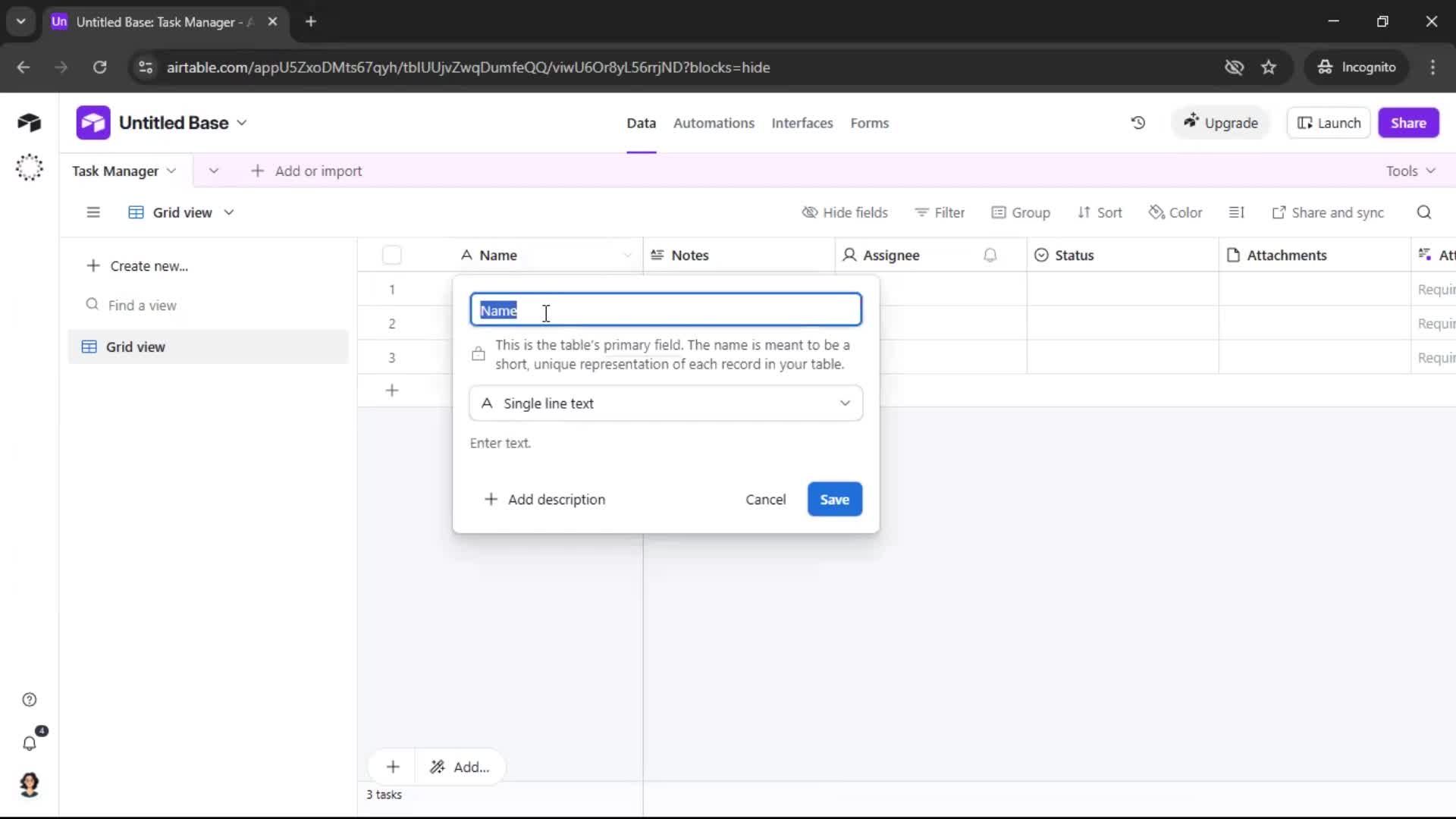Click the third-party cookies blocked eye icon
Image resolution: width=1456 pixels, height=819 pixels.
(x=1234, y=67)
